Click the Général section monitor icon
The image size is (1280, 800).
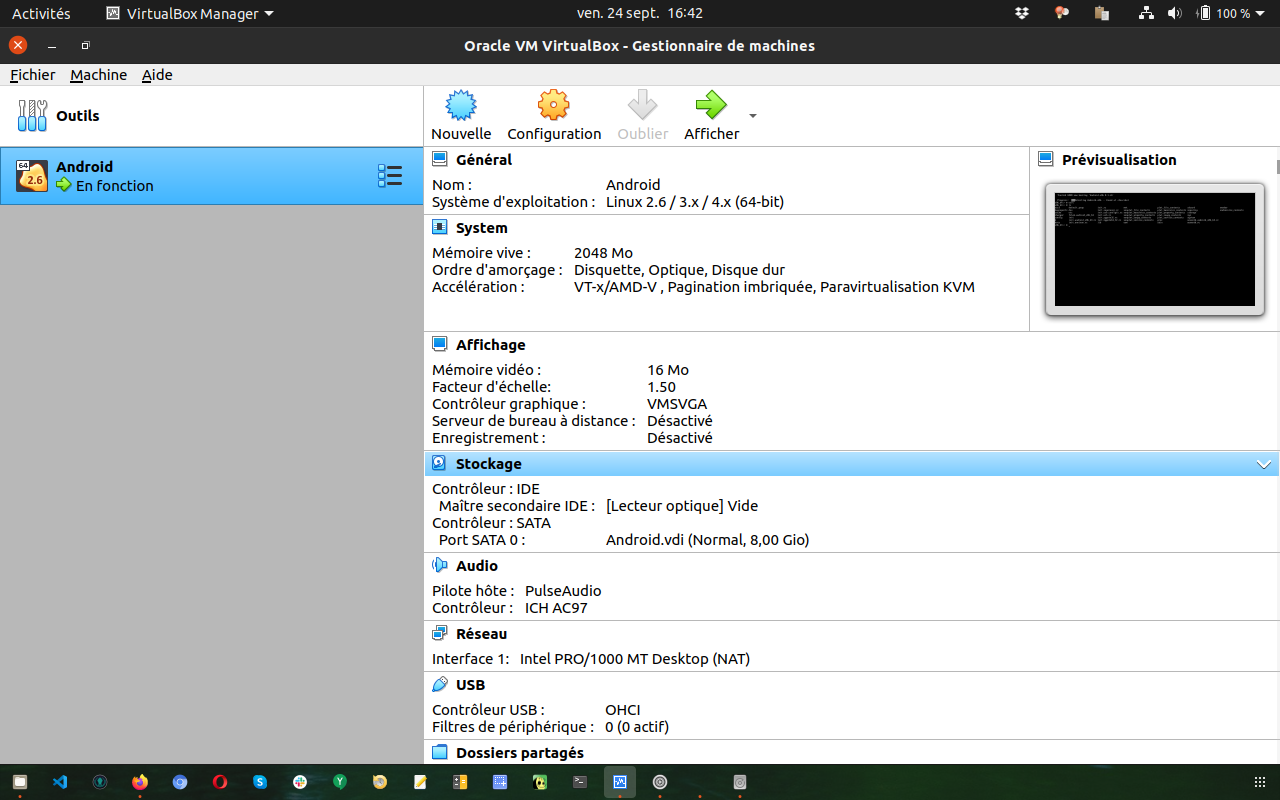[x=440, y=159]
